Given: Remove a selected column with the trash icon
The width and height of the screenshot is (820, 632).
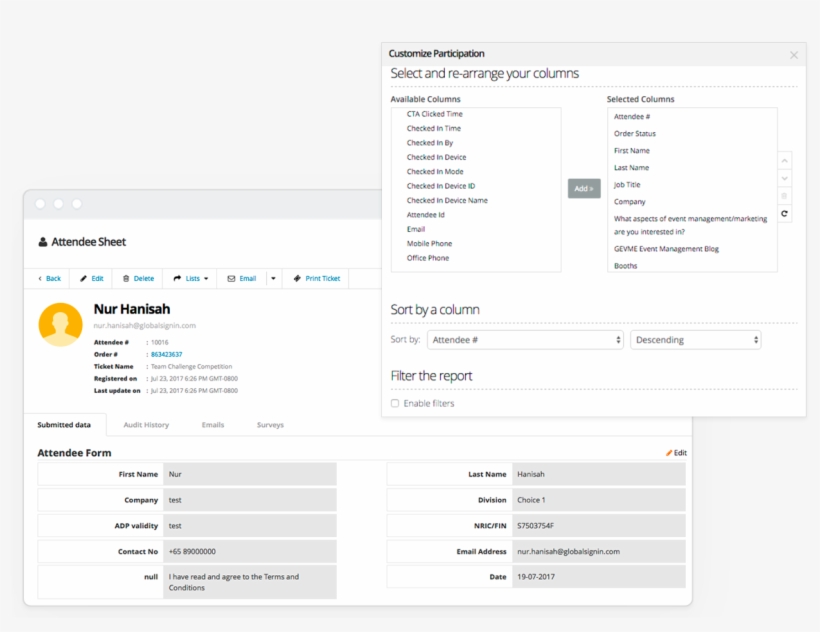Looking at the screenshot, I should (785, 197).
